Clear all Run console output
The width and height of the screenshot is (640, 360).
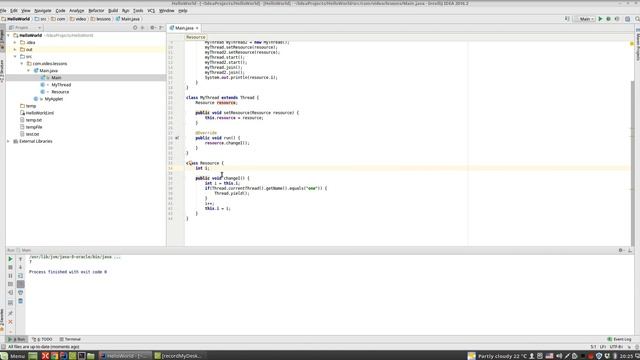(20, 301)
